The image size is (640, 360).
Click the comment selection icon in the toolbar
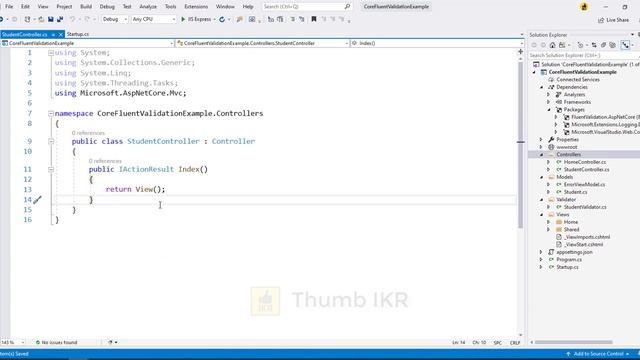[293, 19]
